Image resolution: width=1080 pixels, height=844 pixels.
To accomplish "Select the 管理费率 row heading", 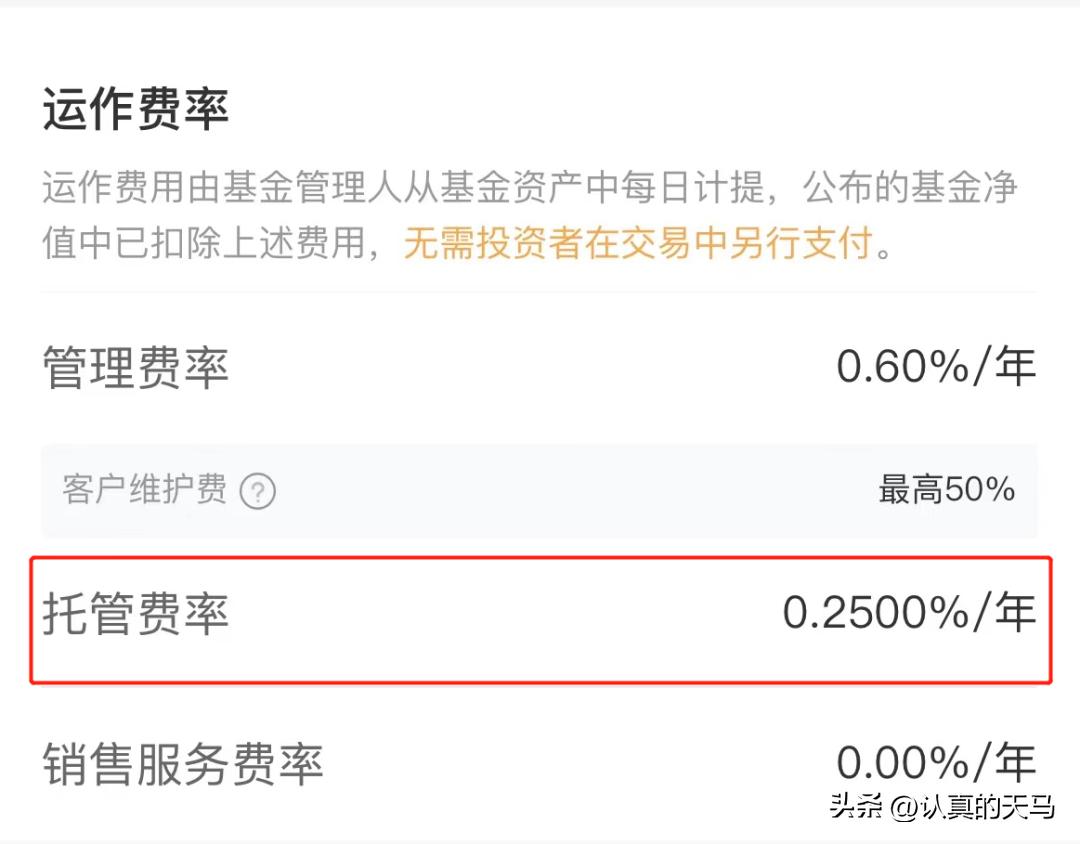I will click(x=135, y=366).
